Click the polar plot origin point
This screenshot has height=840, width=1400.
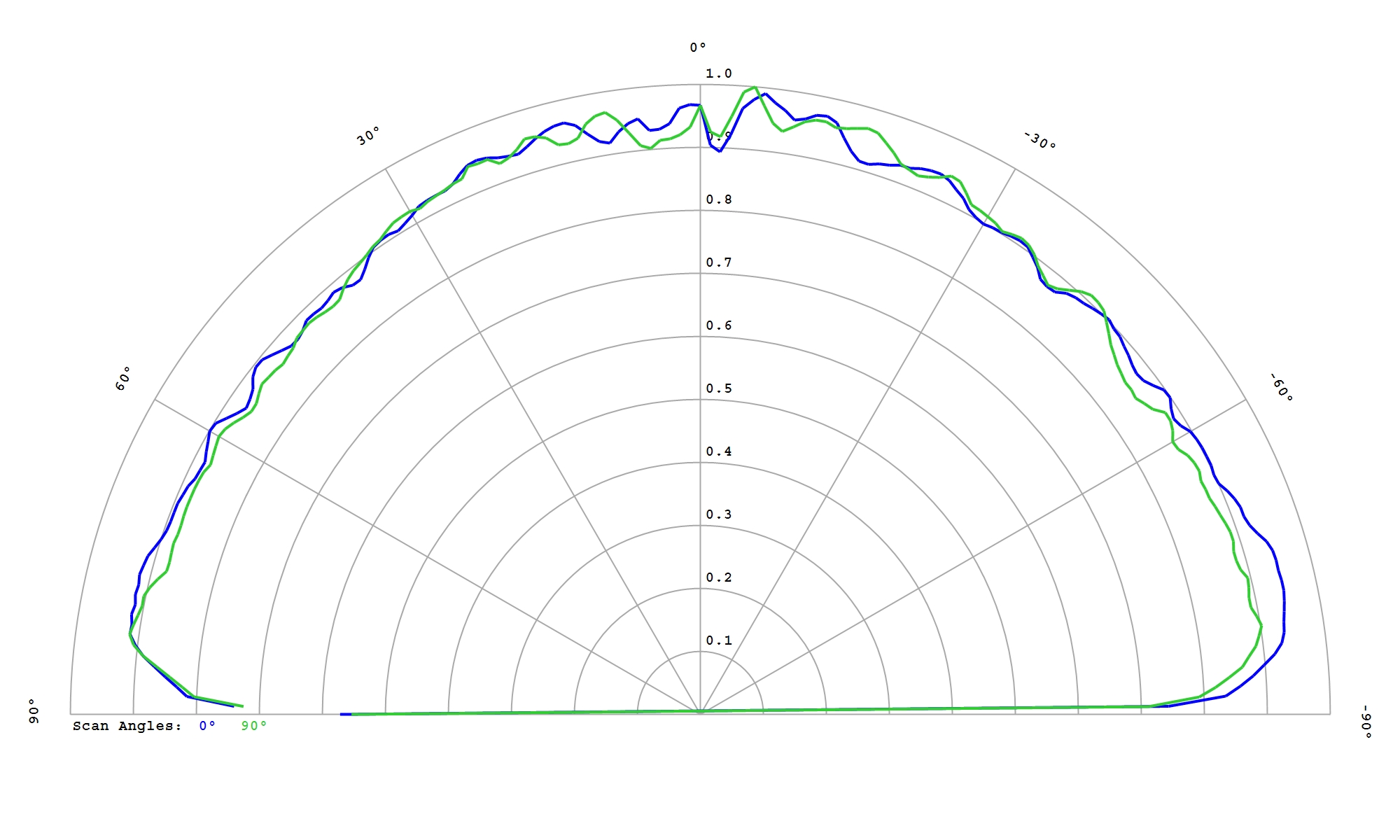pyautogui.click(x=700, y=714)
